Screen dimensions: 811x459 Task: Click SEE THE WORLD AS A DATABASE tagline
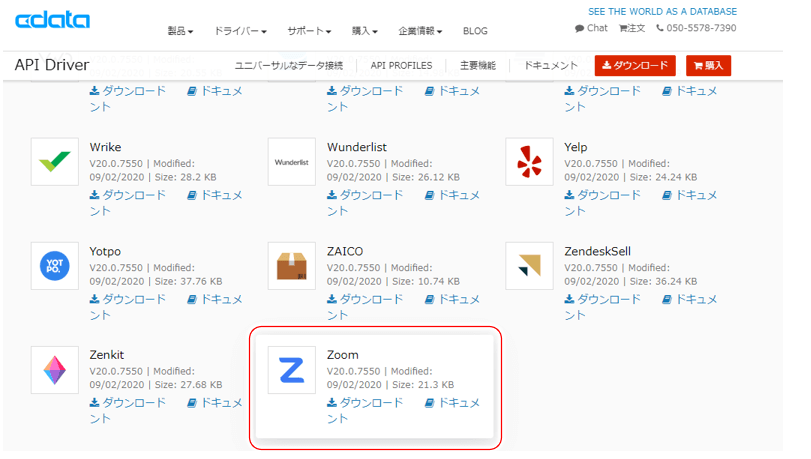[663, 11]
